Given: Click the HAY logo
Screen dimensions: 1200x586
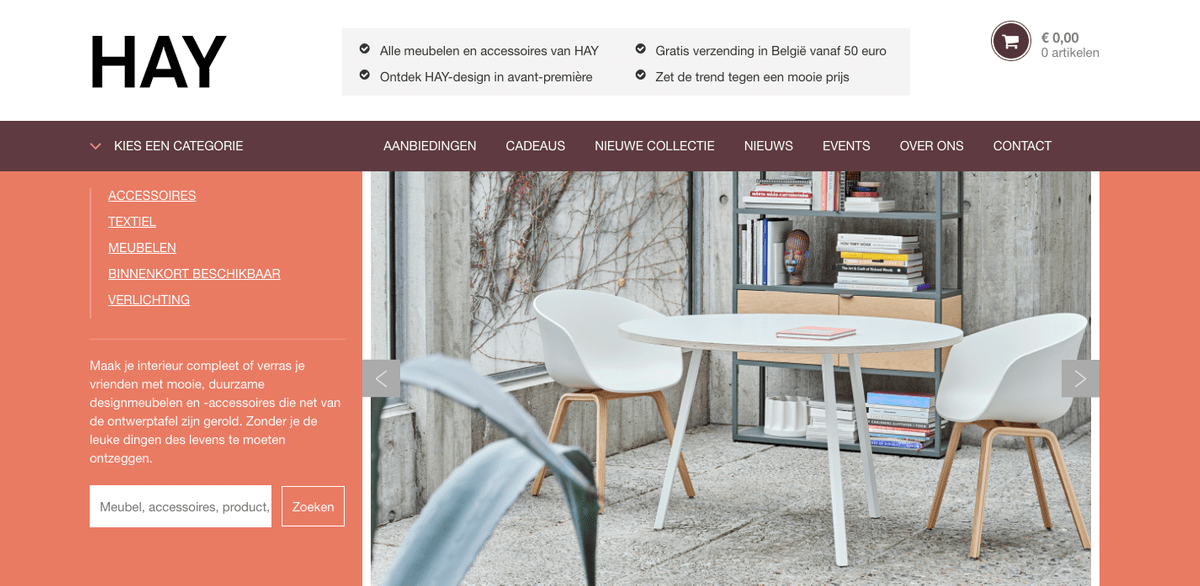Looking at the screenshot, I should (158, 63).
